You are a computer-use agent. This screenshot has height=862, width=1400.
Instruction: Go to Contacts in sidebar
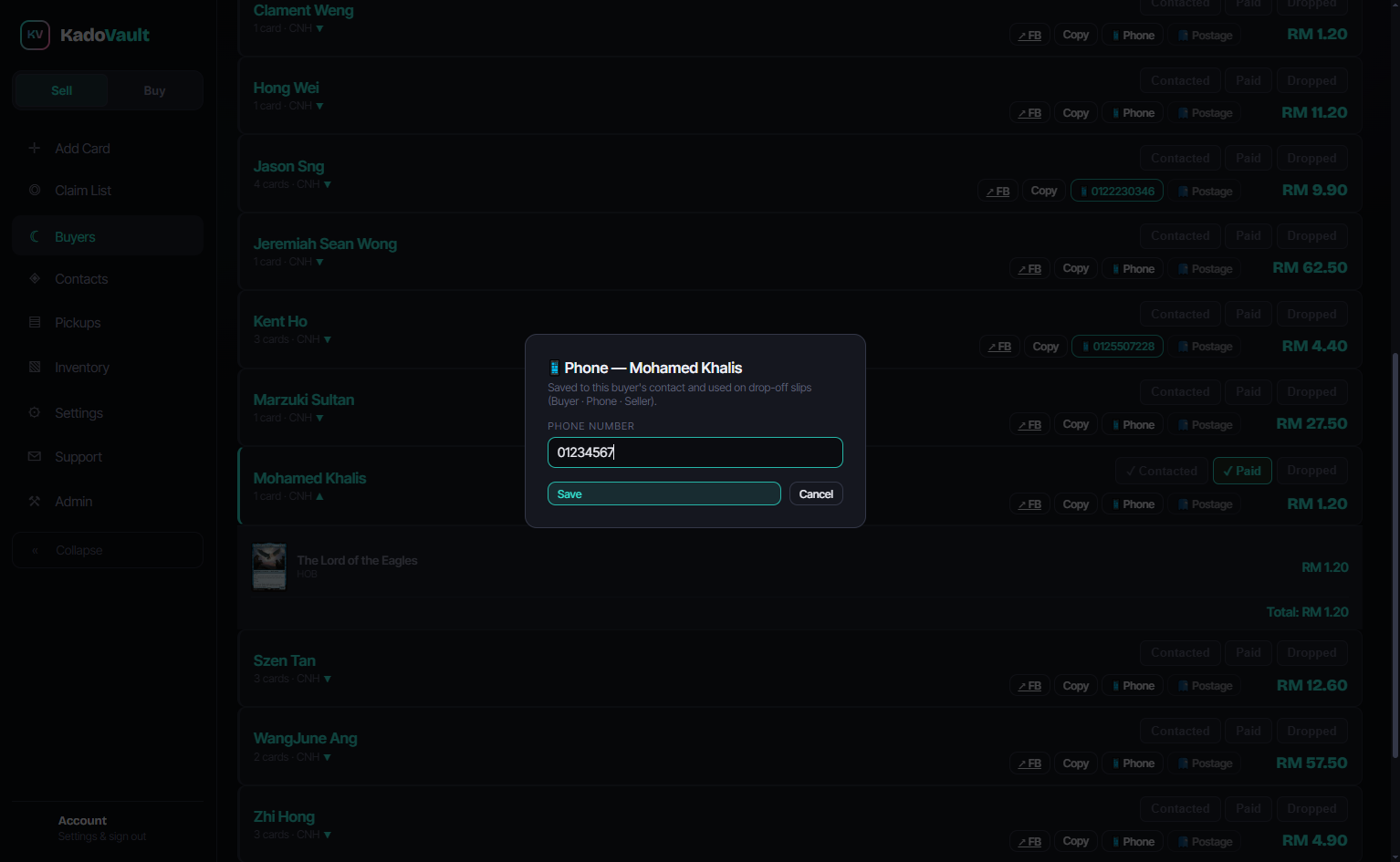[x=108, y=279]
